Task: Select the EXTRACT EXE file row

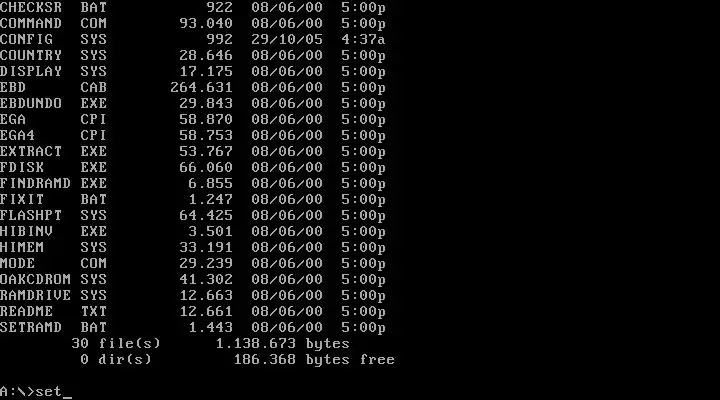Action: pos(192,151)
